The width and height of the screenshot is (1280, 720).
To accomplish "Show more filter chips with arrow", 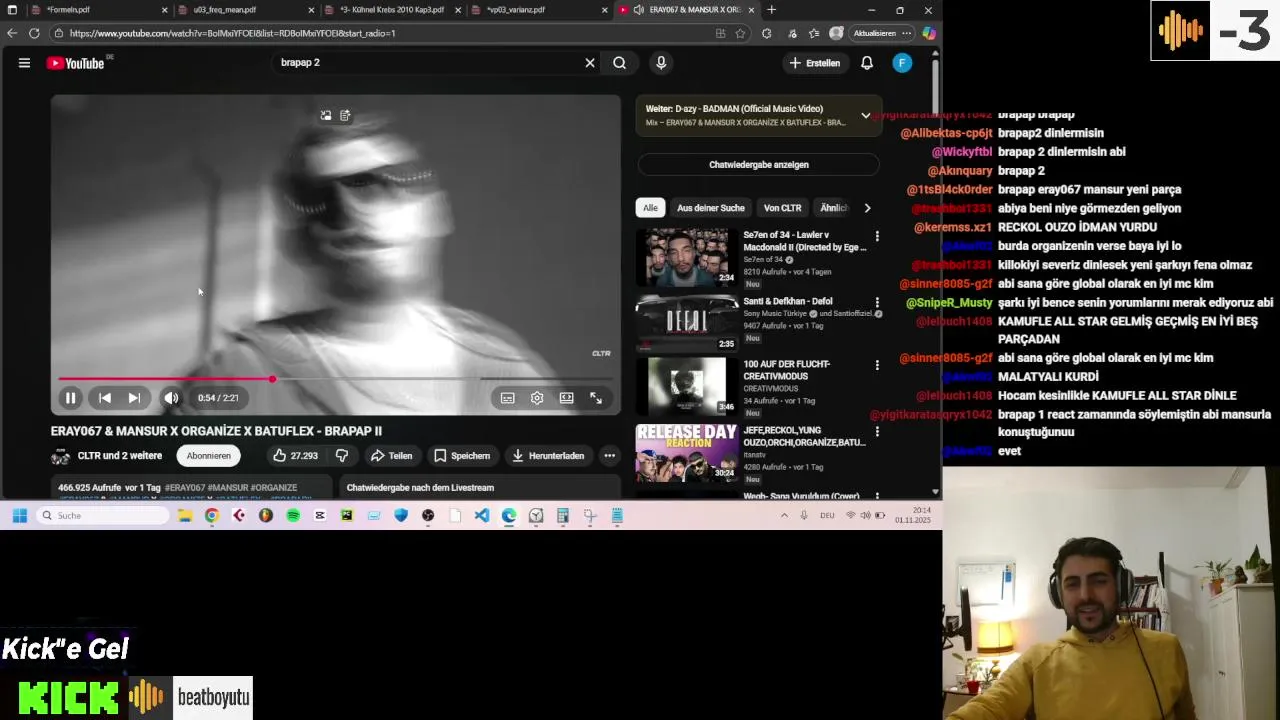I will coord(867,208).
